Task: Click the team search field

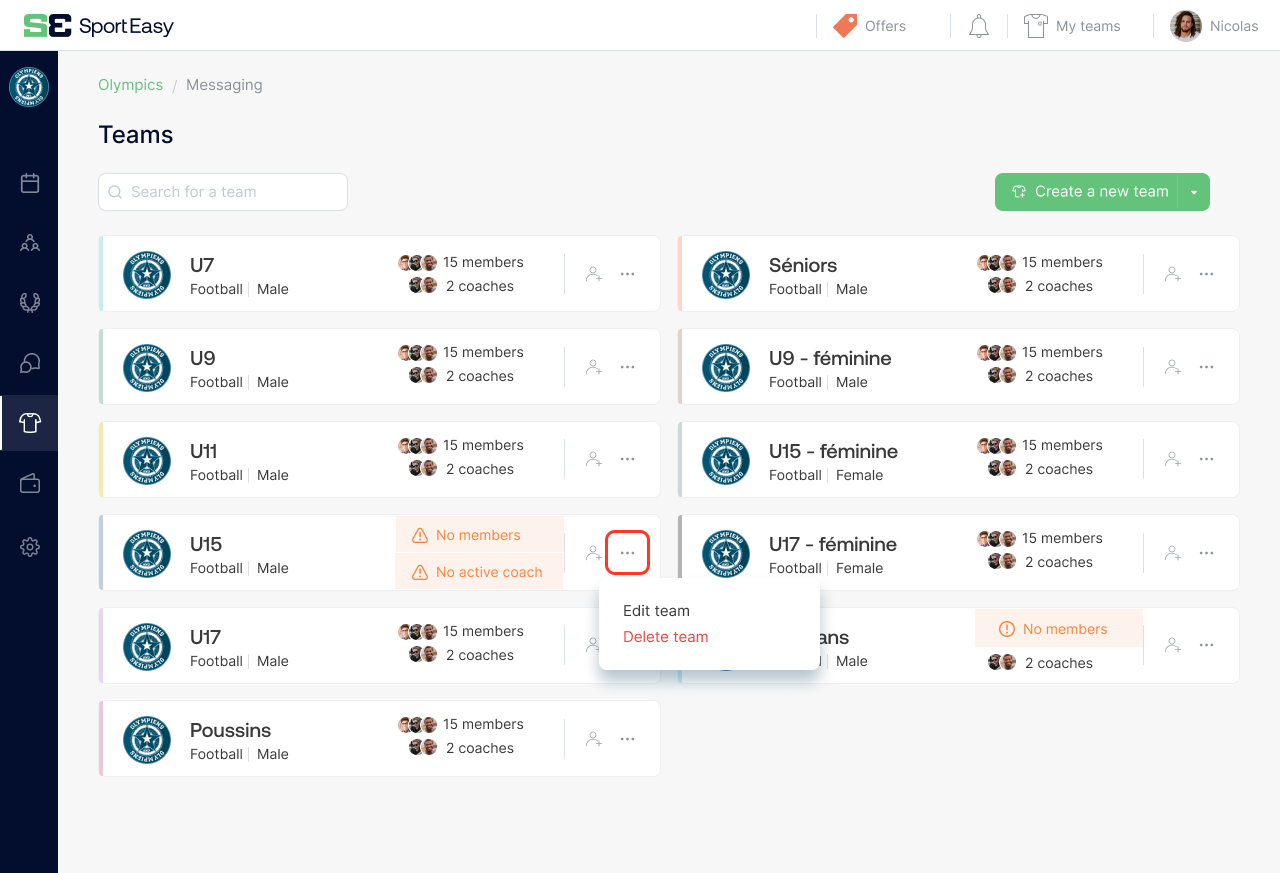Action: click(x=222, y=191)
